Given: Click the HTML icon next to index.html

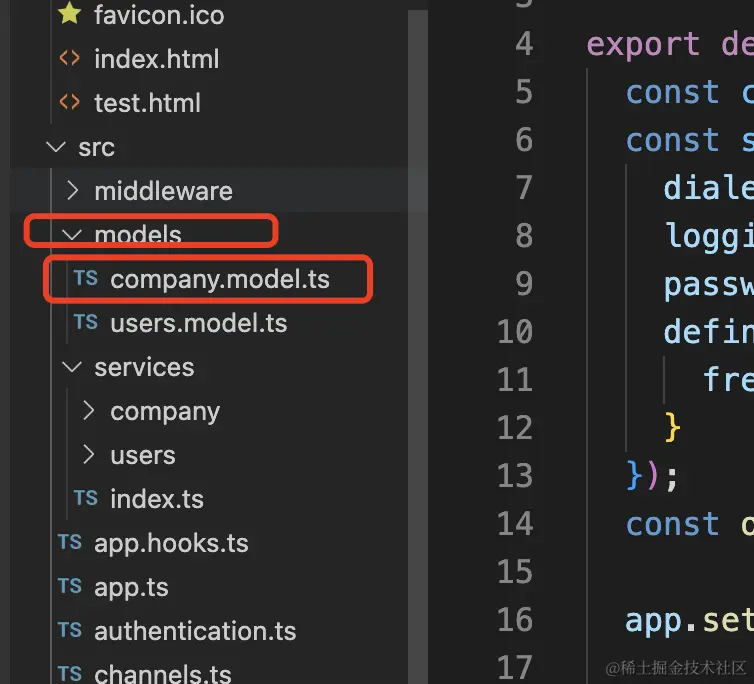Looking at the screenshot, I should tap(70, 58).
